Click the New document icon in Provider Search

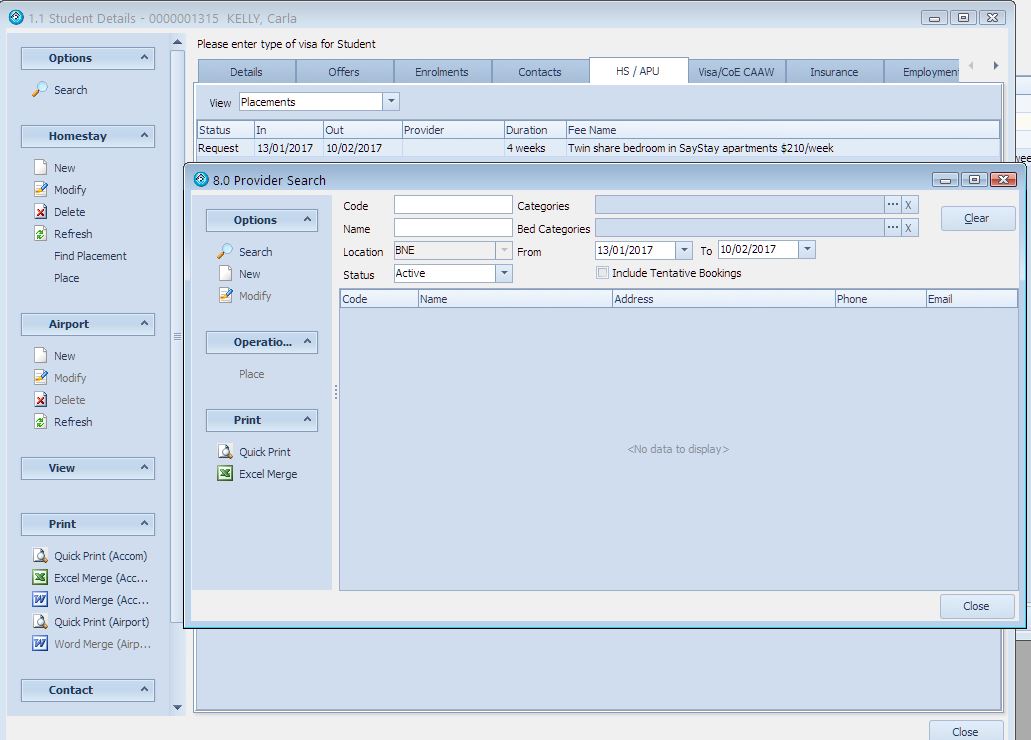pos(226,274)
